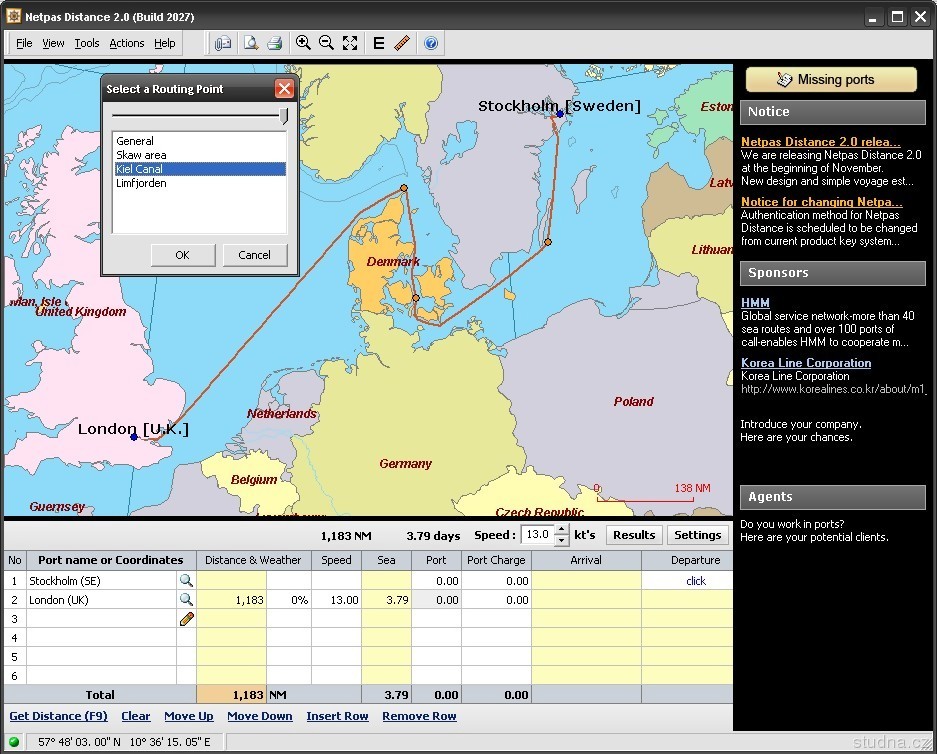Search port with Stockholm row magnifier

(186, 580)
